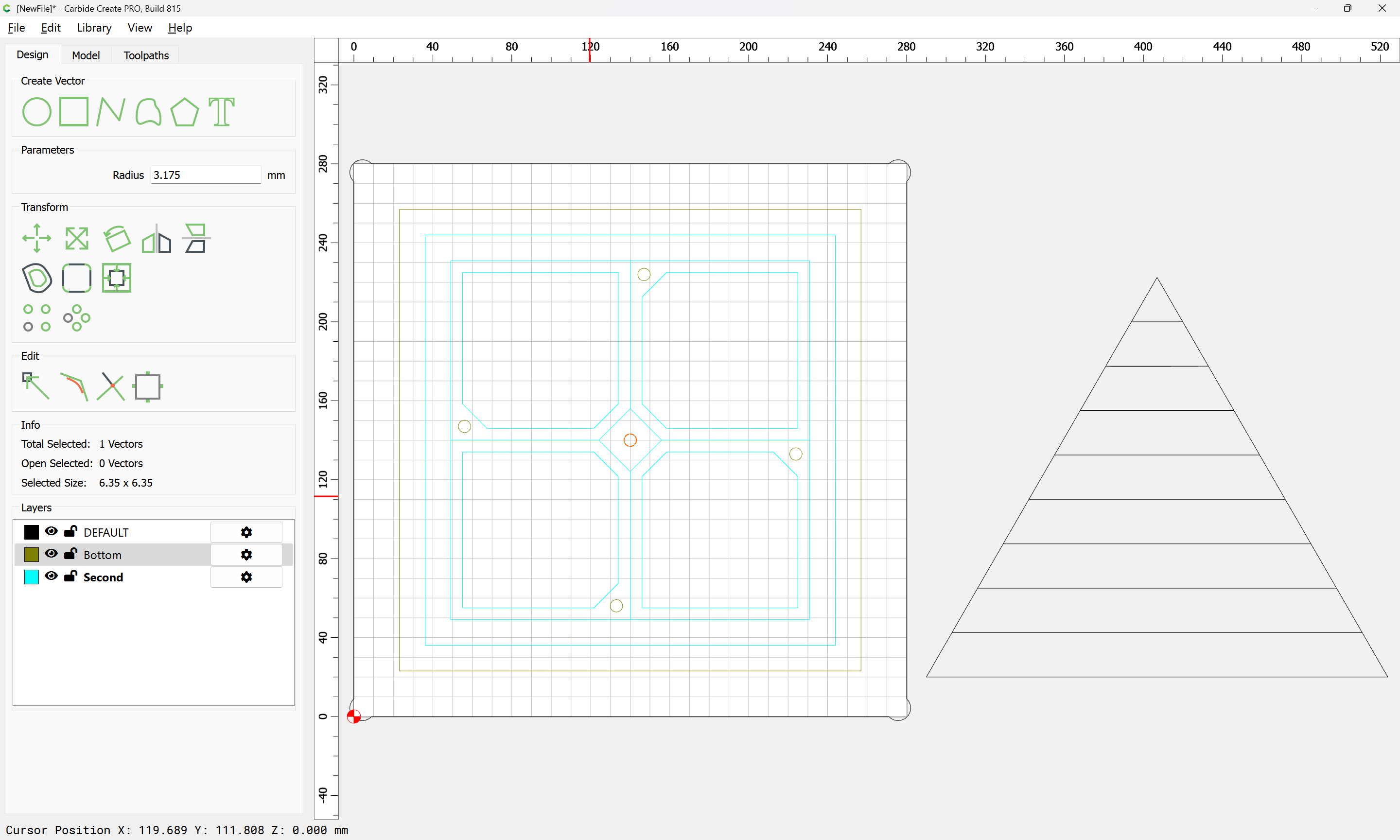Click the olive Bottom layer color swatch
The height and width of the screenshot is (840, 1400).
31,555
